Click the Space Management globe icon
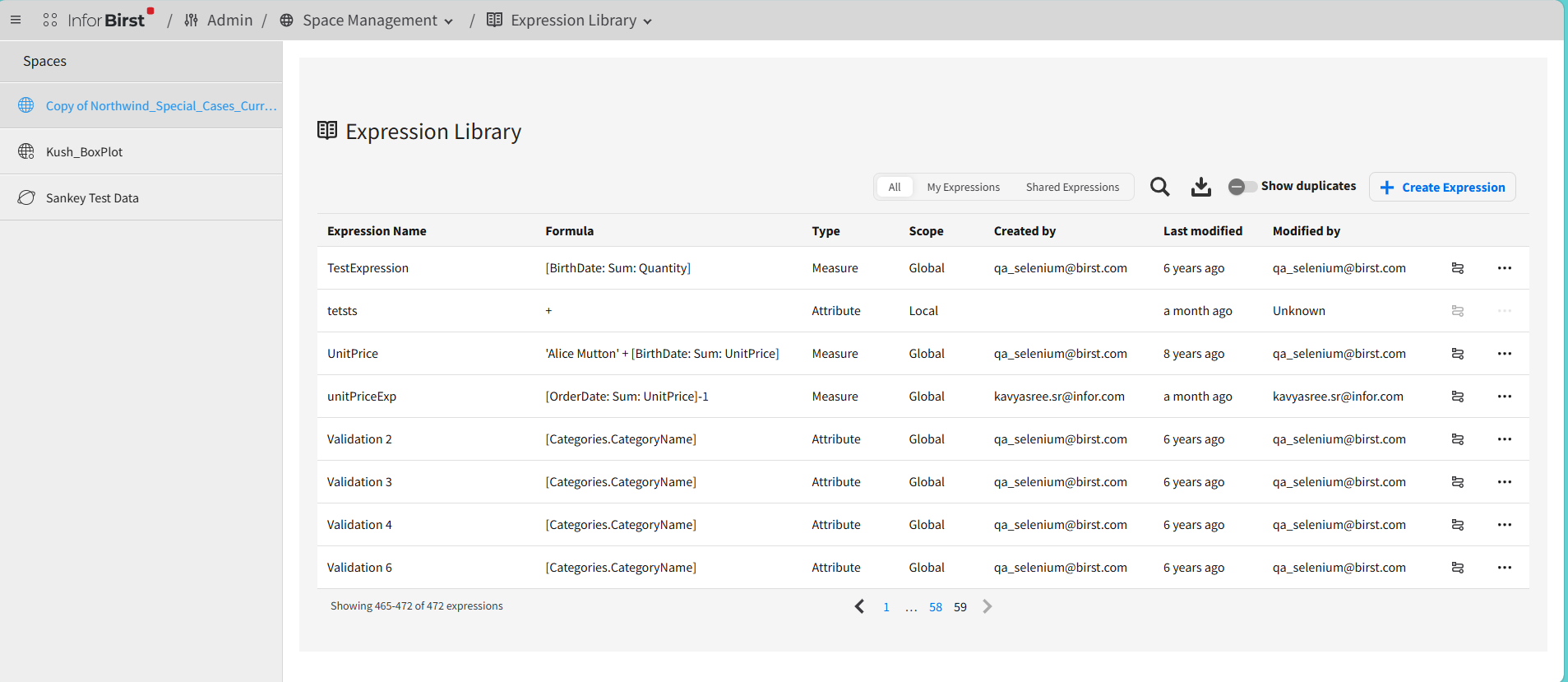 [286, 20]
